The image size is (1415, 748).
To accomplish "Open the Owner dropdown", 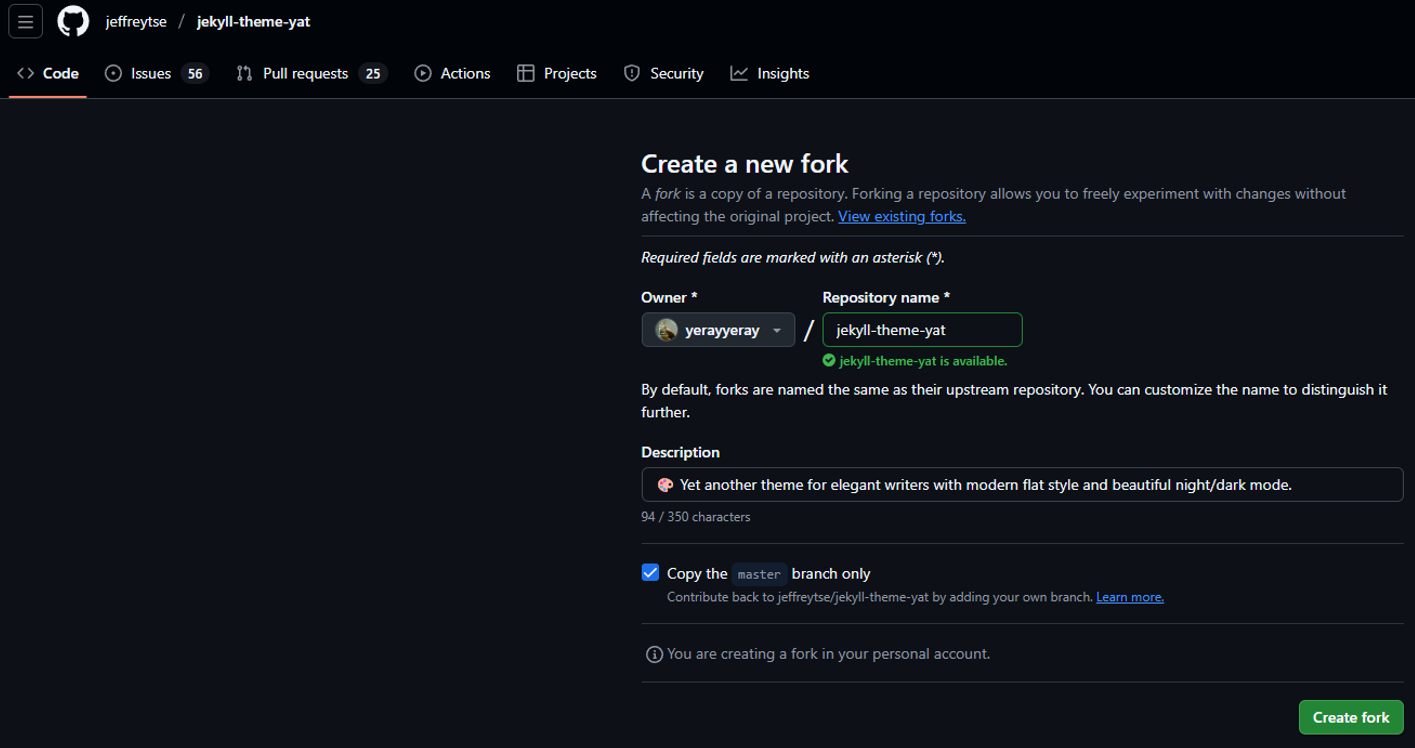I will [776, 329].
